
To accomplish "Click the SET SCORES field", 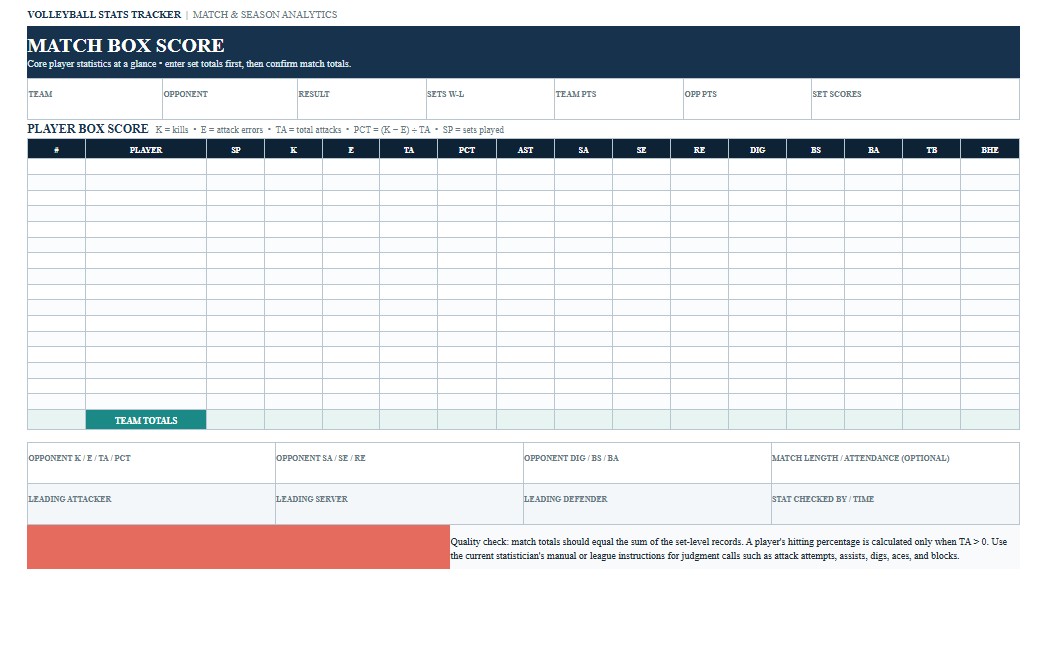I will tap(915, 99).
